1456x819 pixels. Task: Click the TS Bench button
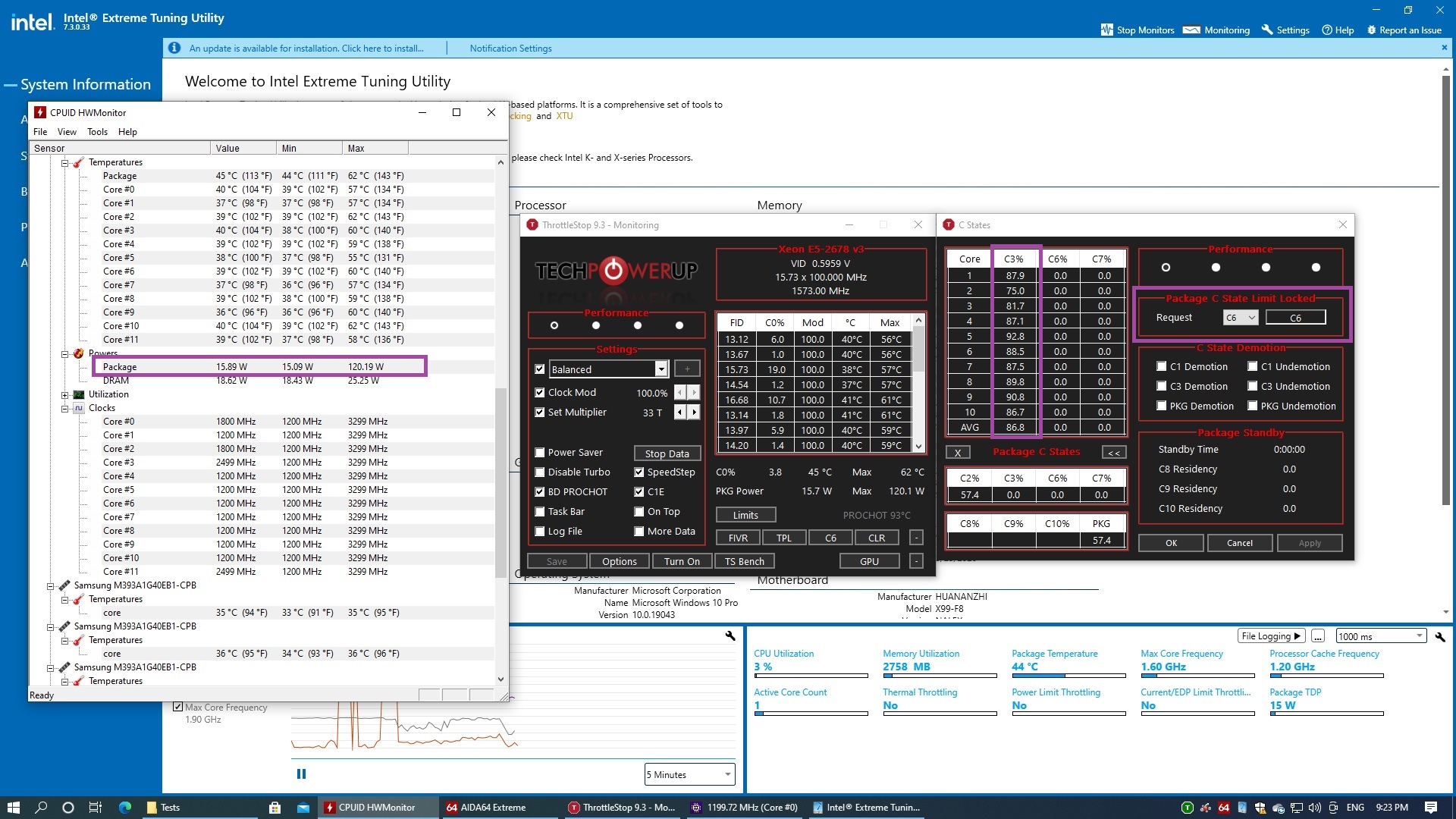click(x=744, y=561)
